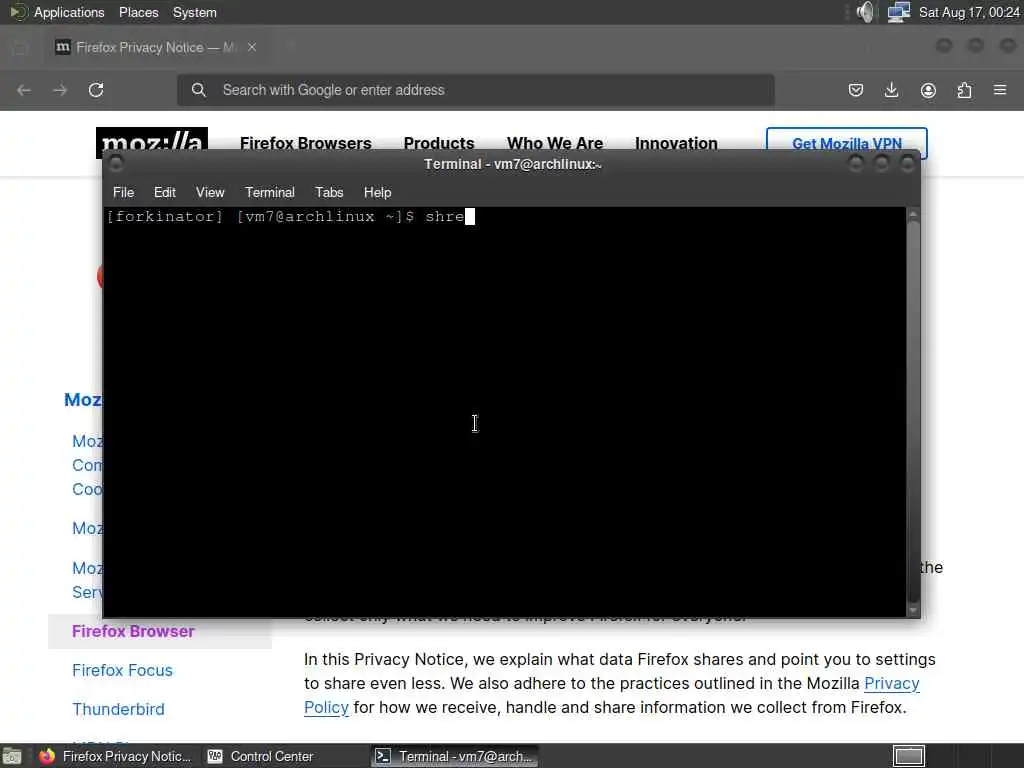Open the Terminal View menu

pos(210,192)
